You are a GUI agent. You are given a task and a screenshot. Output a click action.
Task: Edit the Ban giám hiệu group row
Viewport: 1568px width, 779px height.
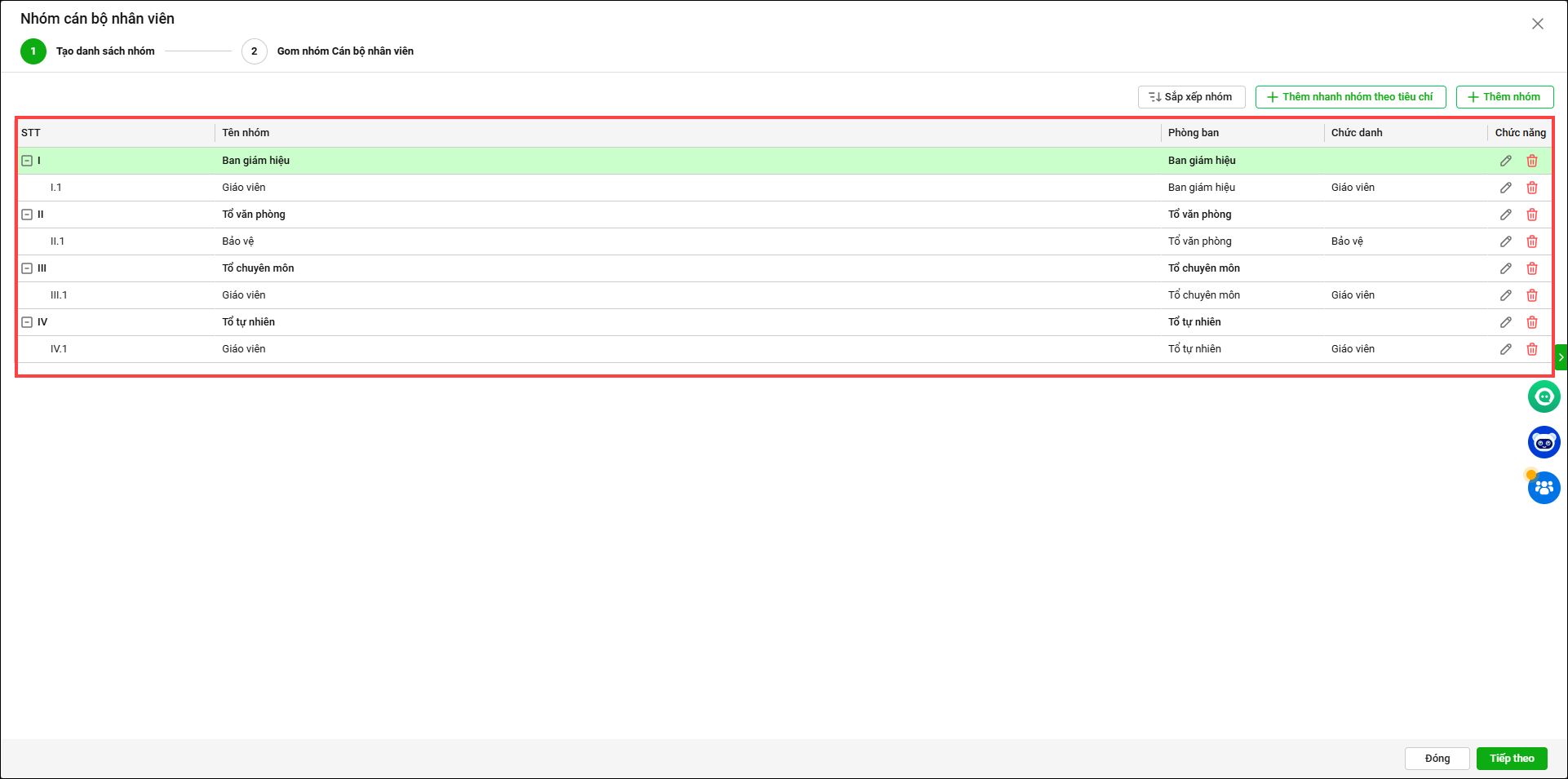1505,161
